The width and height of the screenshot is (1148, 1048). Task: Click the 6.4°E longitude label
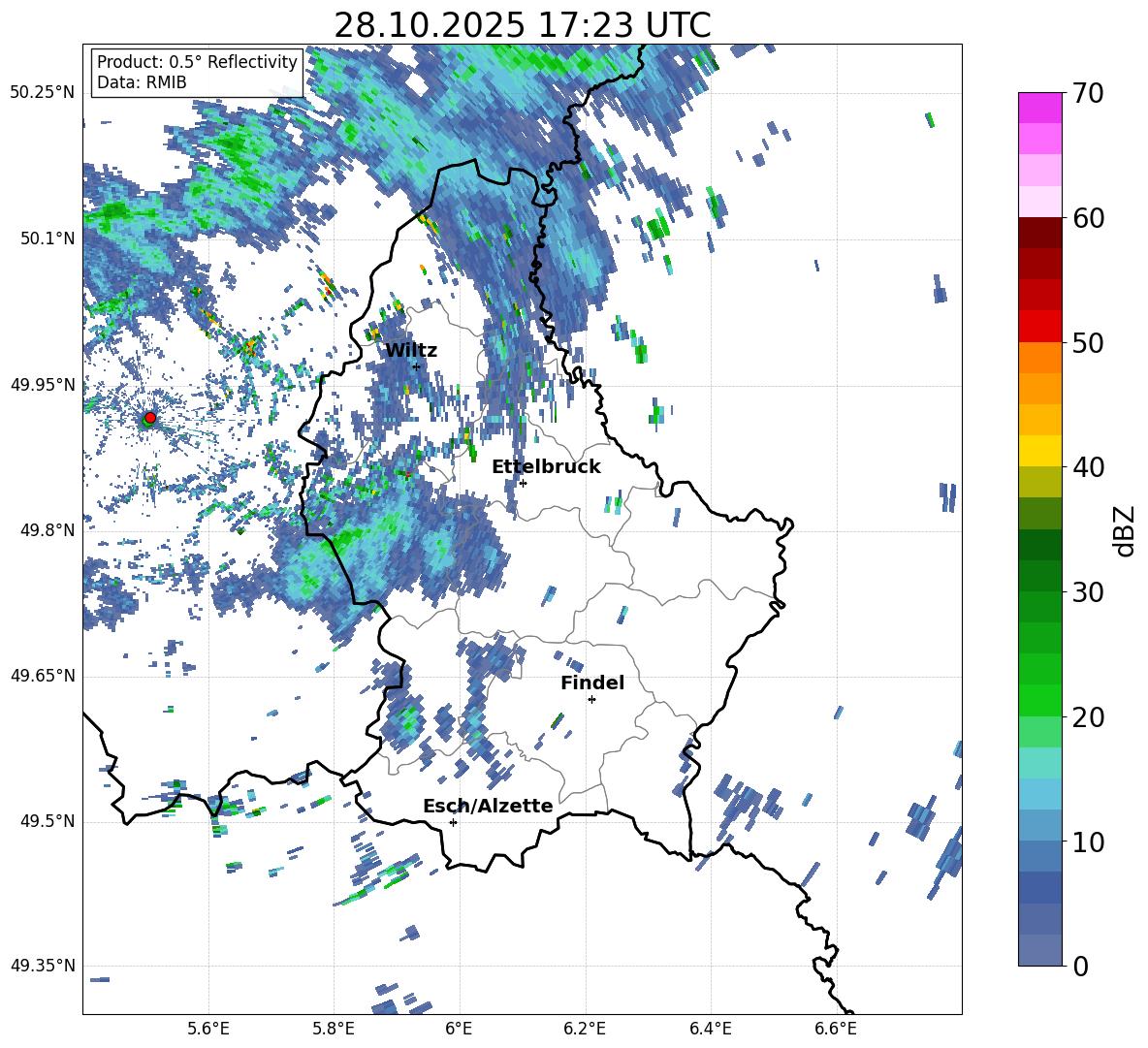pos(710,1029)
